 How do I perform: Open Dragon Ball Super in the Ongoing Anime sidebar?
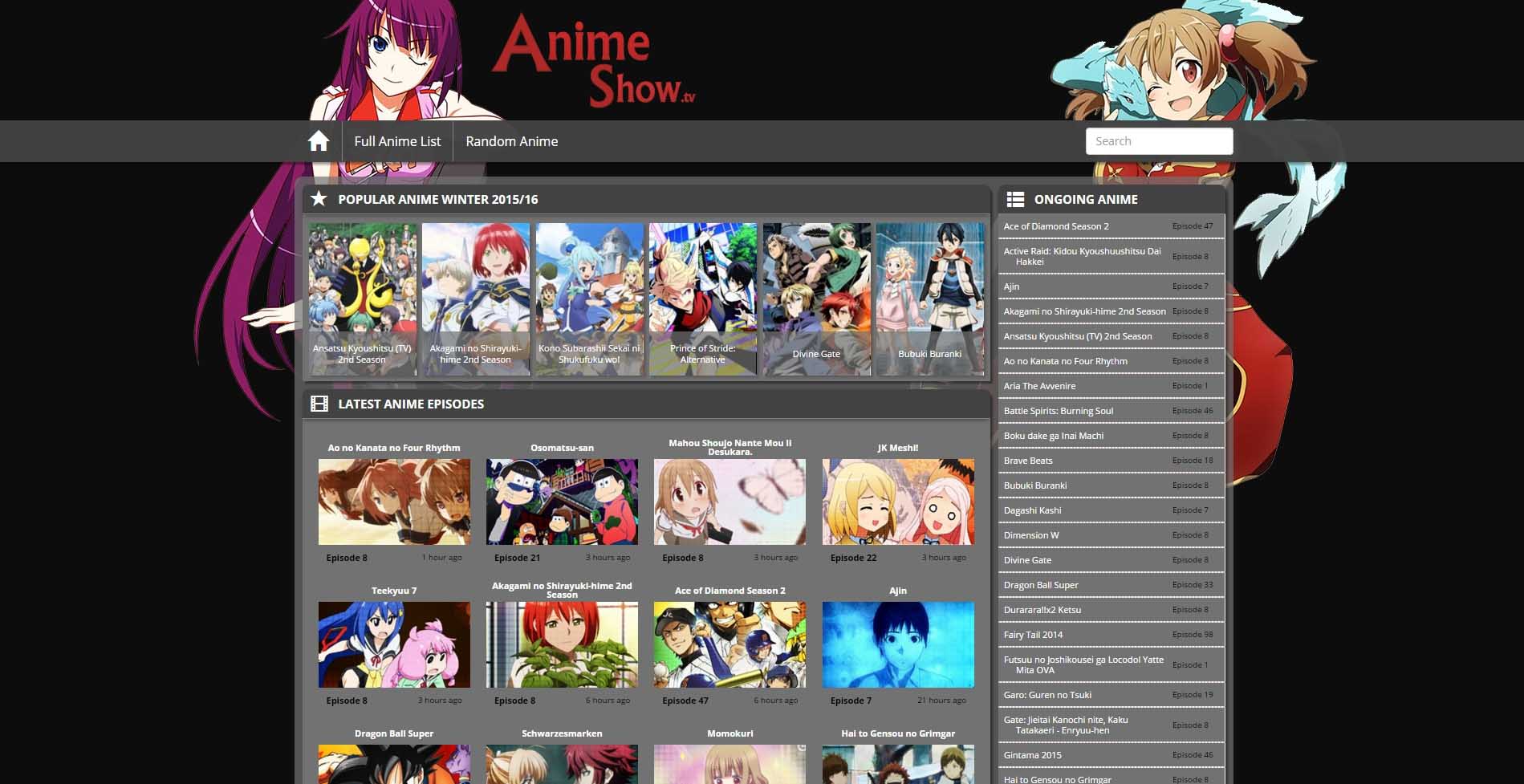(x=1111, y=585)
